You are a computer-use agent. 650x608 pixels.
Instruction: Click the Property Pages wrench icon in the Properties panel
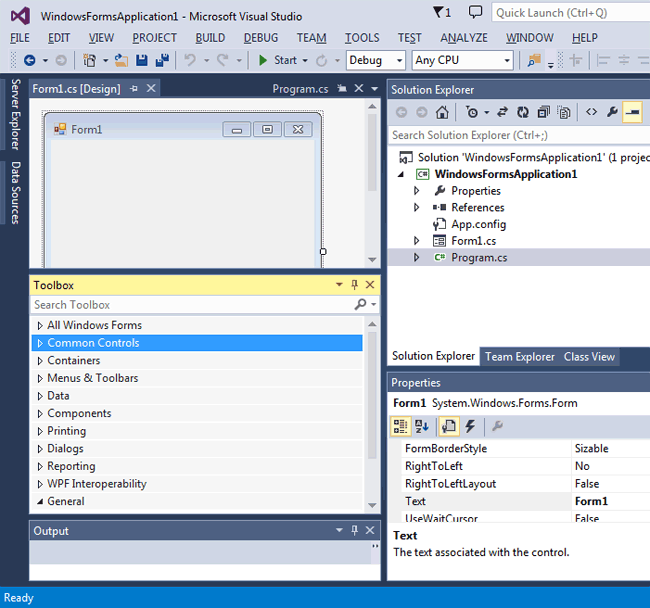coord(497,426)
